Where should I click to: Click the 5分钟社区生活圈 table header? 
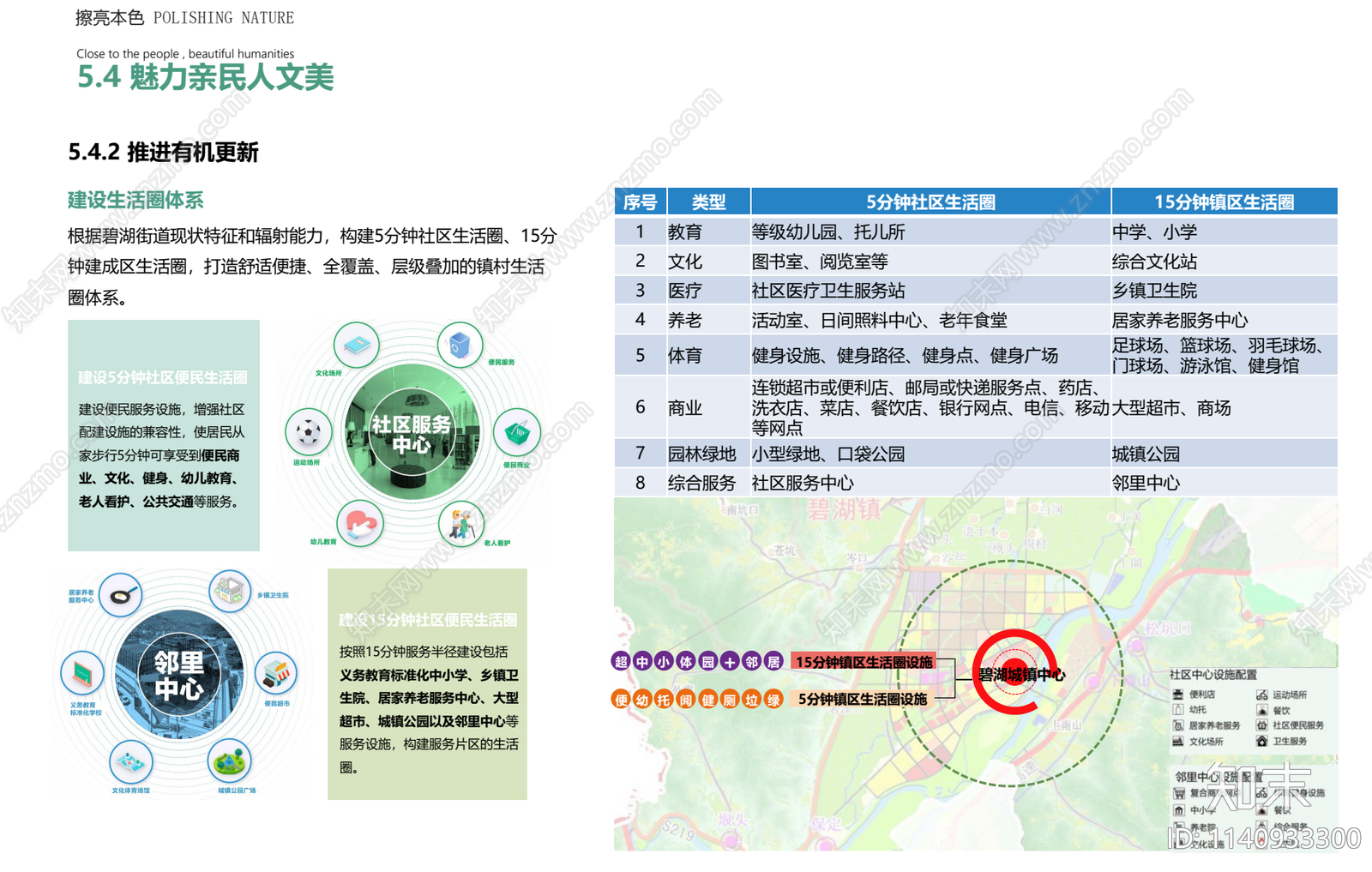(x=930, y=201)
